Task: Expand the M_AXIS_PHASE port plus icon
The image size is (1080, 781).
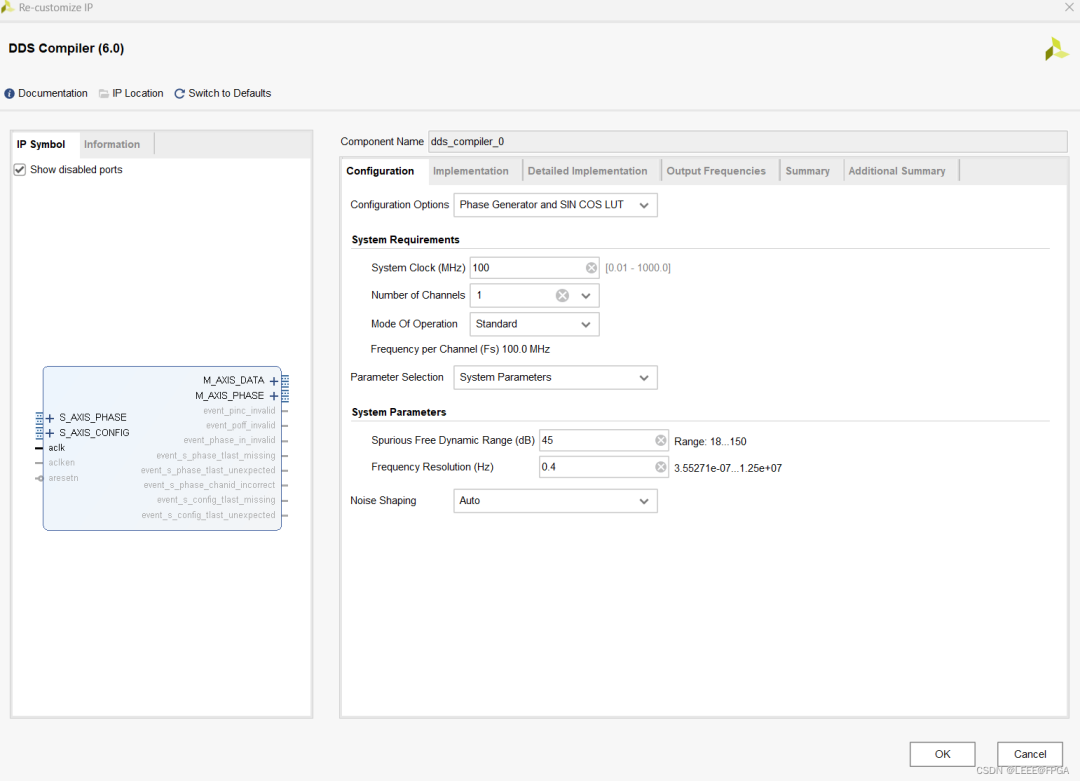Action: click(x=274, y=396)
